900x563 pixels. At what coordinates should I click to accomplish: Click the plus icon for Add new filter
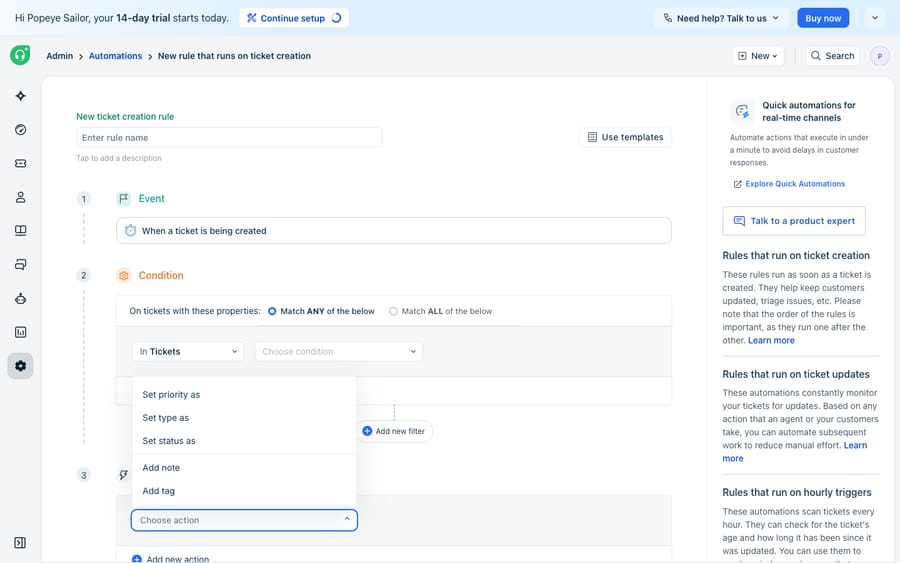coord(367,431)
